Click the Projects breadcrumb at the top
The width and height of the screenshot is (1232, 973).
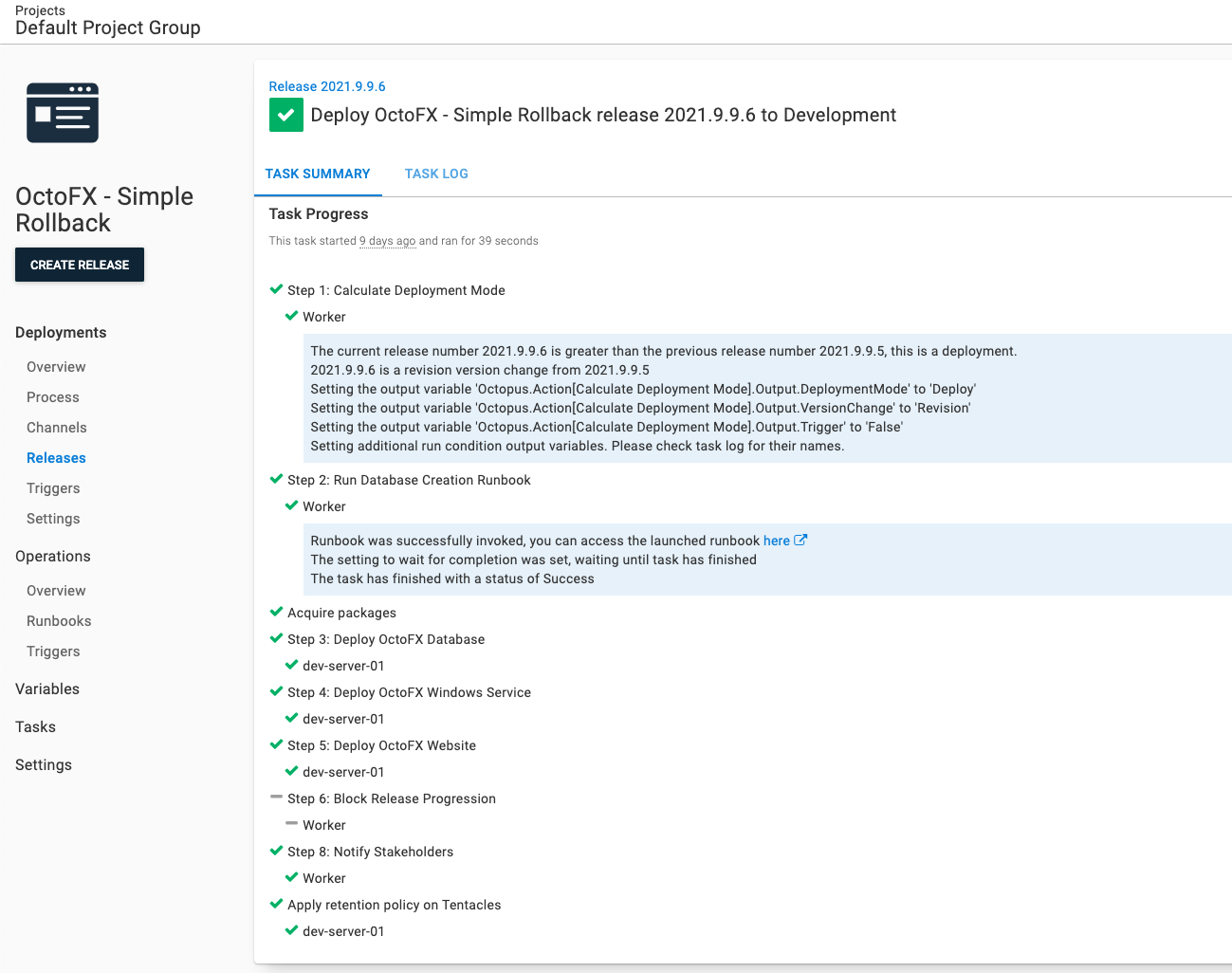[x=39, y=10]
